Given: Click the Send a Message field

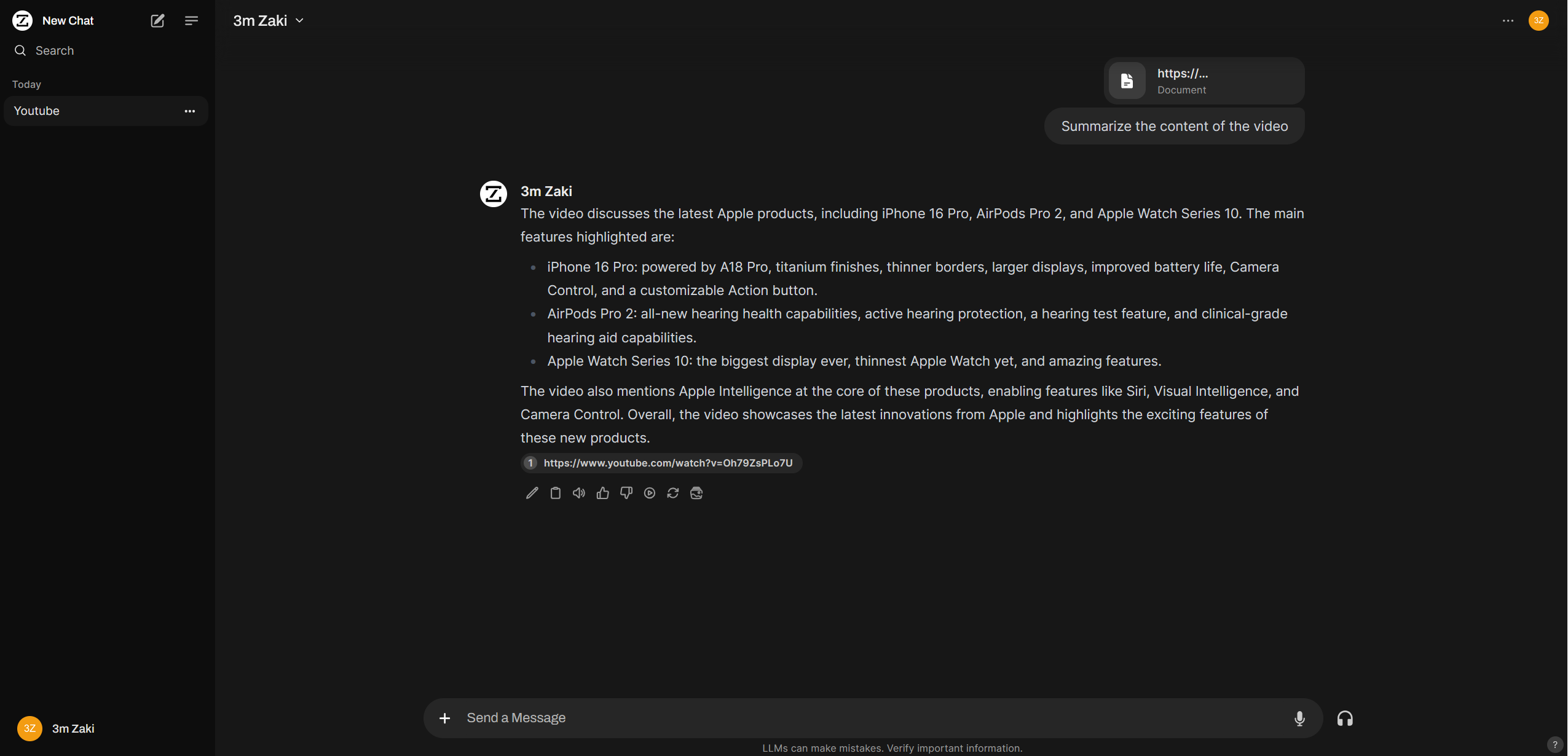Looking at the screenshot, I should (861, 718).
